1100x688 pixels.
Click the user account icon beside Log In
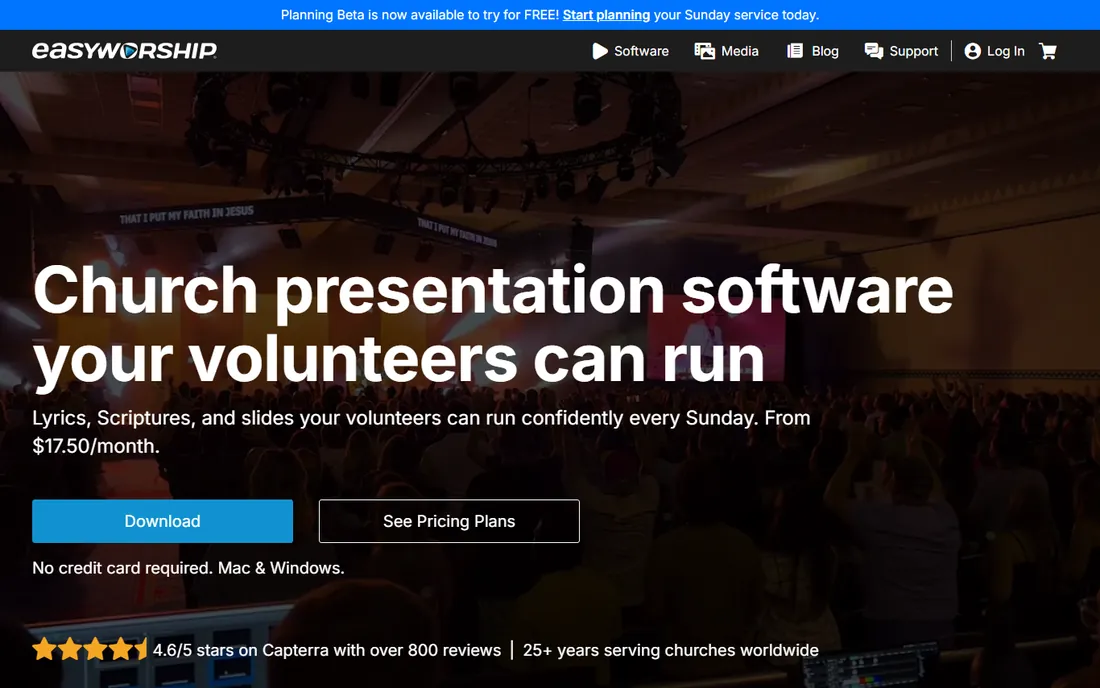tap(972, 51)
